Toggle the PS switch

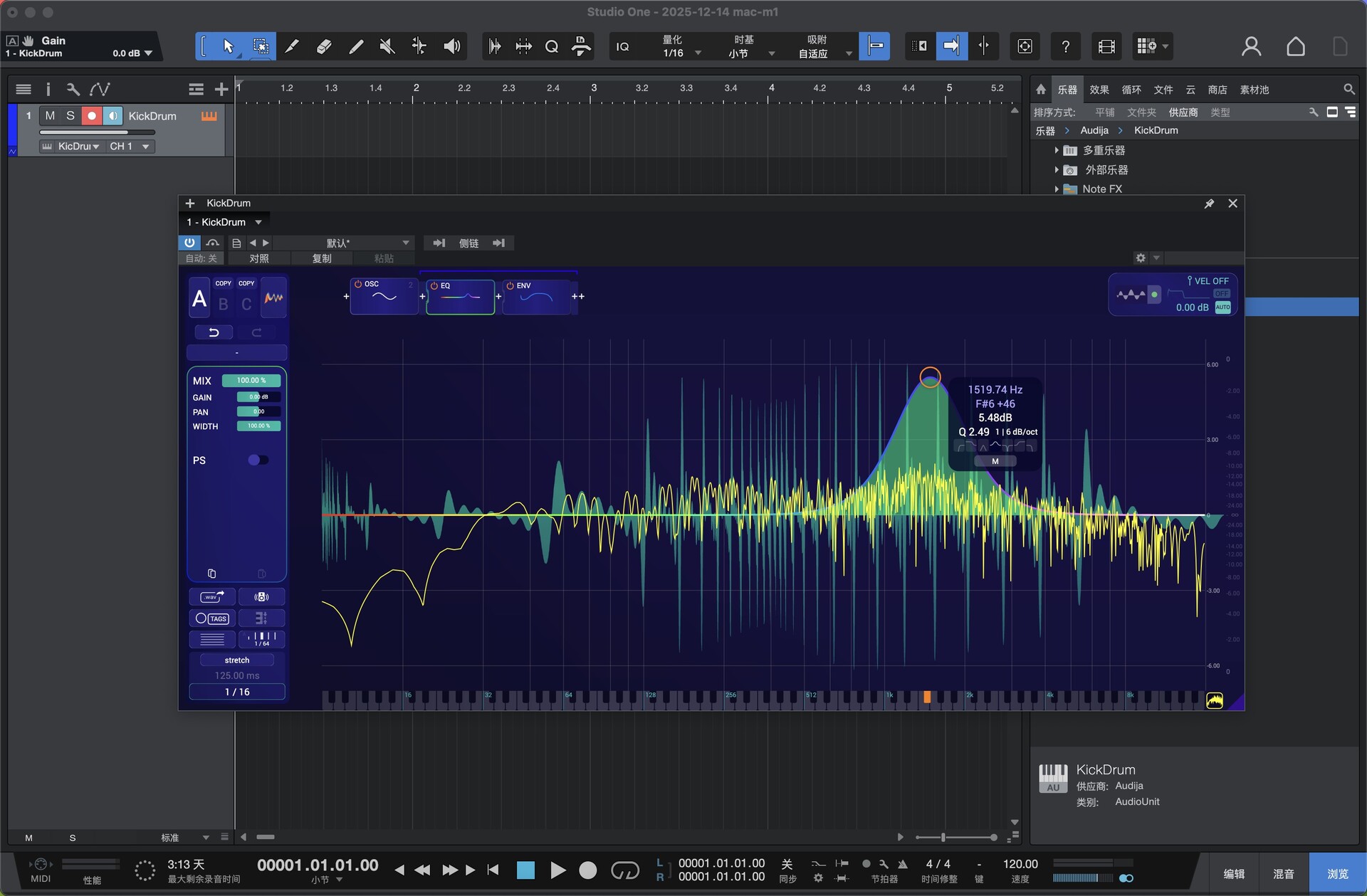click(x=257, y=460)
